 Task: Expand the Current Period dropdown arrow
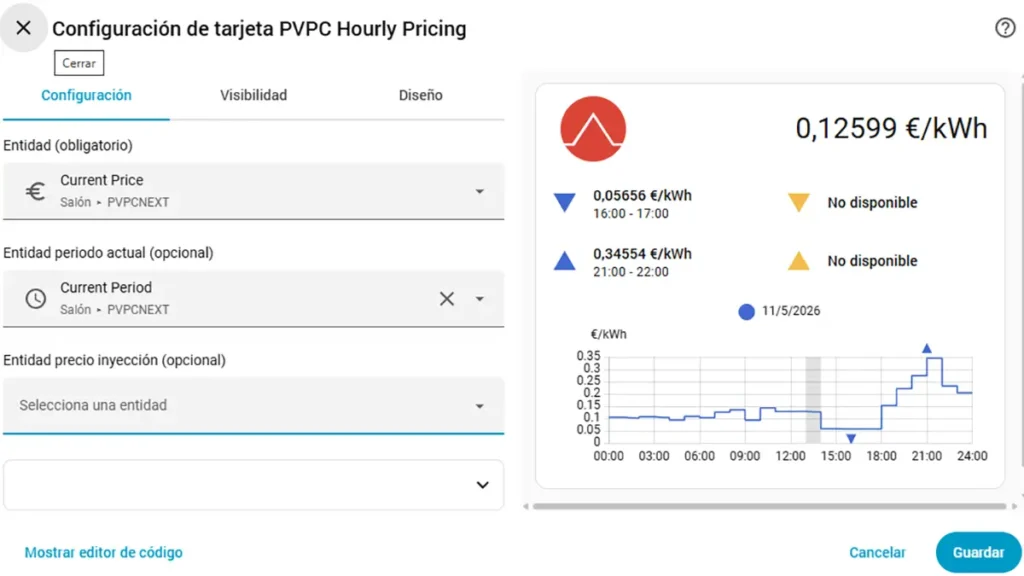pos(479,298)
